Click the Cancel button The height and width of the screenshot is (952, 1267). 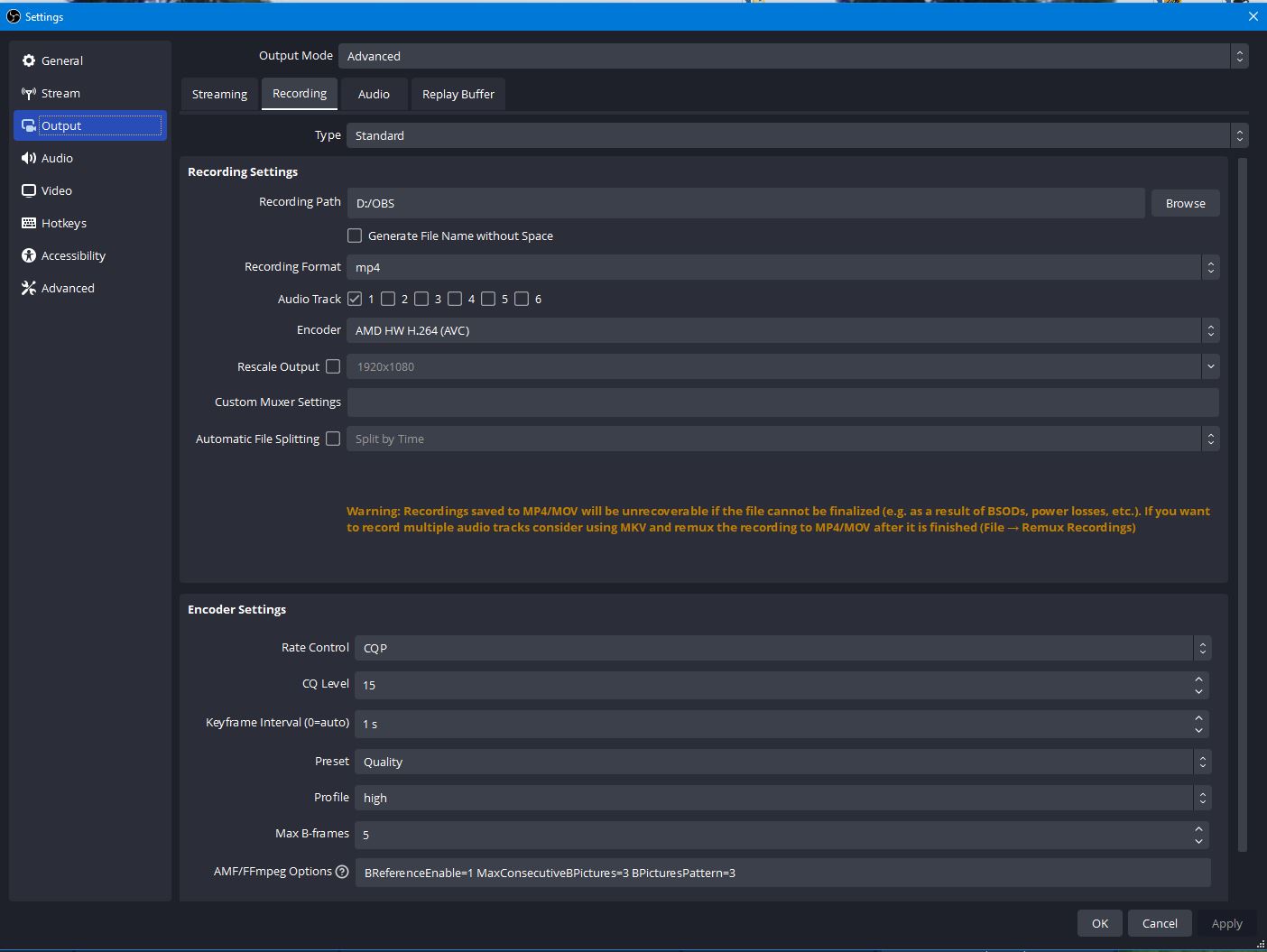(1160, 923)
